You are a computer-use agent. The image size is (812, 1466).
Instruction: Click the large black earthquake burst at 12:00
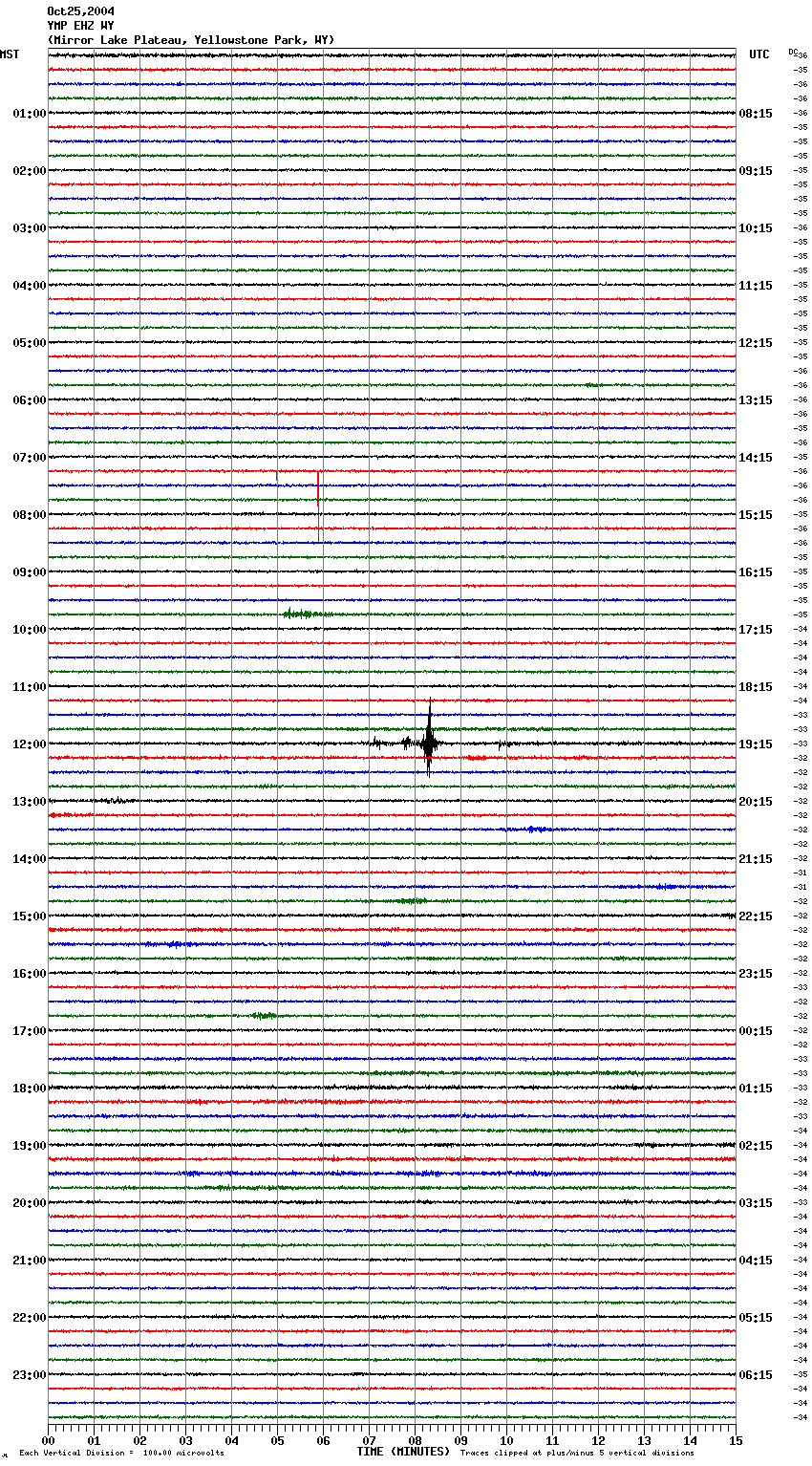[429, 739]
